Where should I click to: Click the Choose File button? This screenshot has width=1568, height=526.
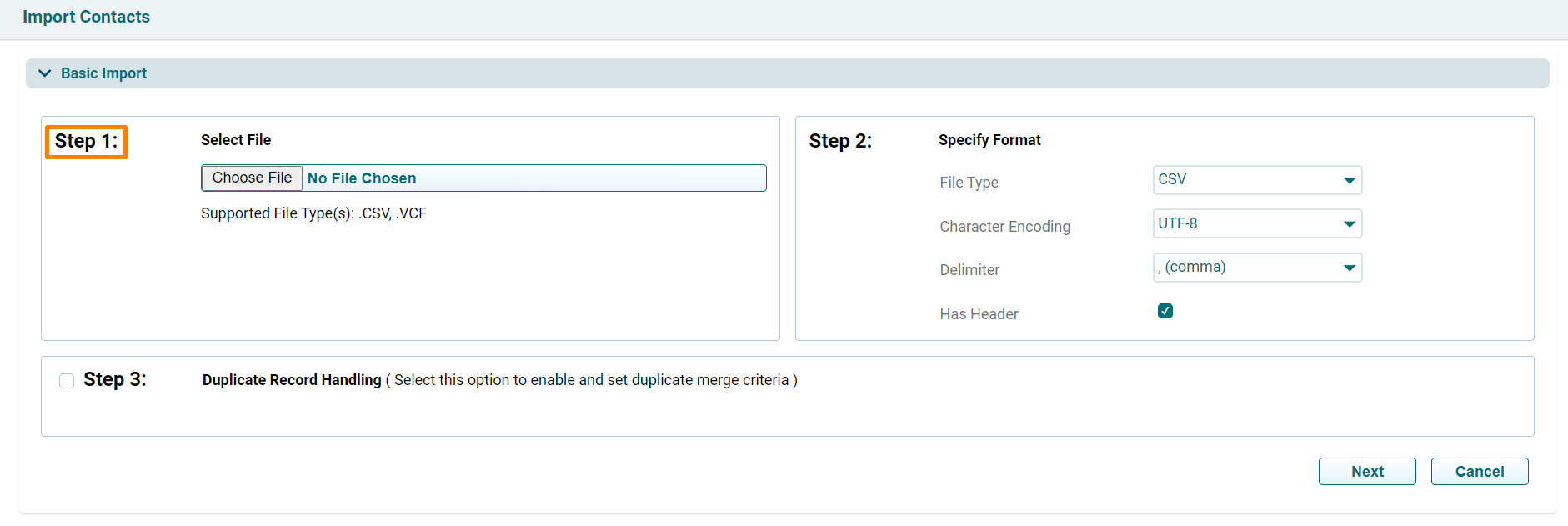point(252,178)
